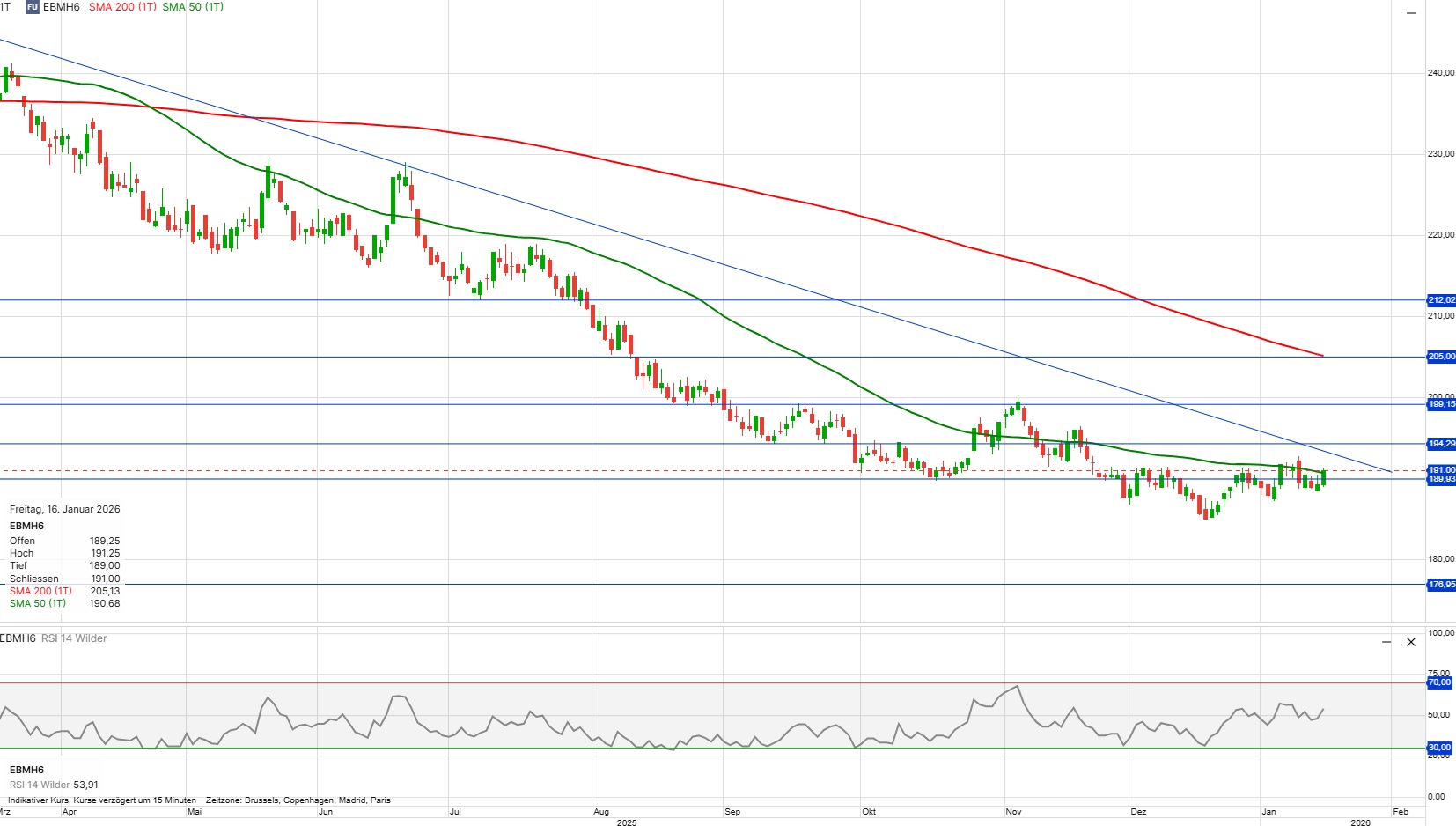1456x826 pixels.
Task: Click the RSI 14 Wilder panel title
Action: point(74,638)
